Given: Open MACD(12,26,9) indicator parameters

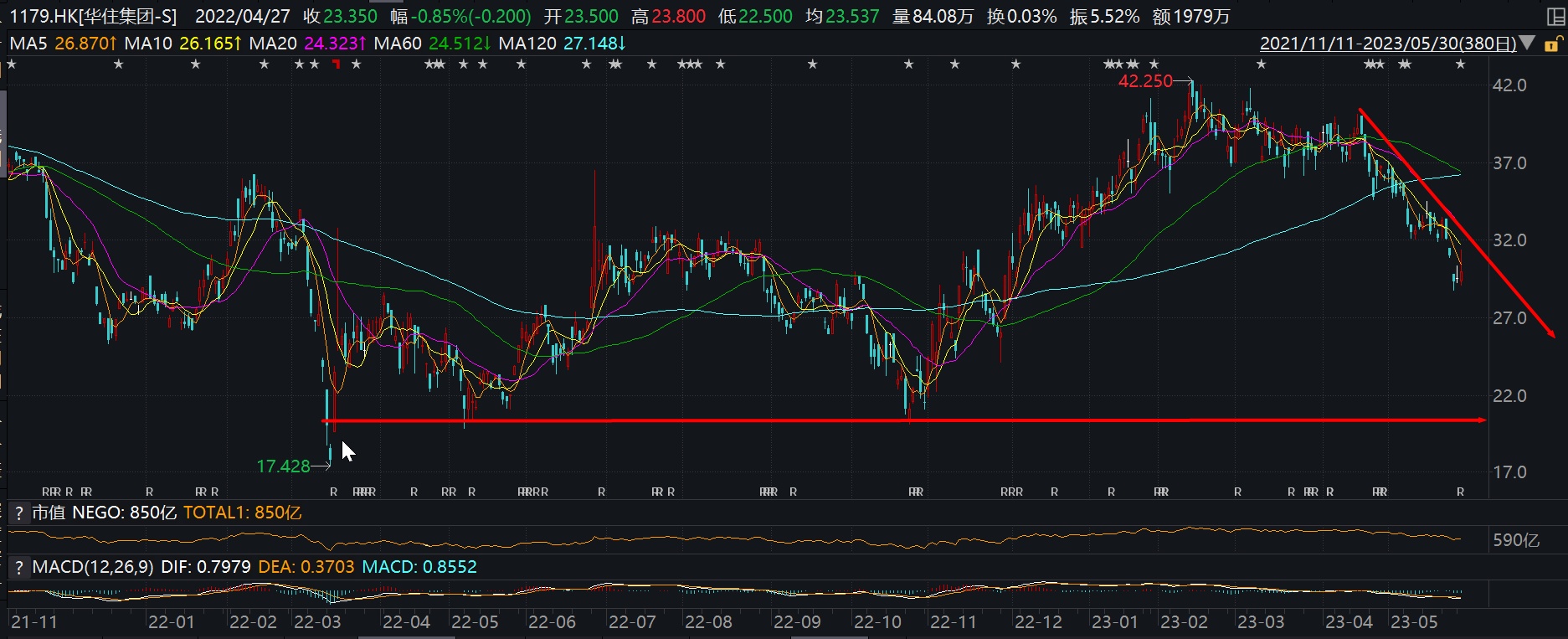Looking at the screenshot, I should coord(92,567).
